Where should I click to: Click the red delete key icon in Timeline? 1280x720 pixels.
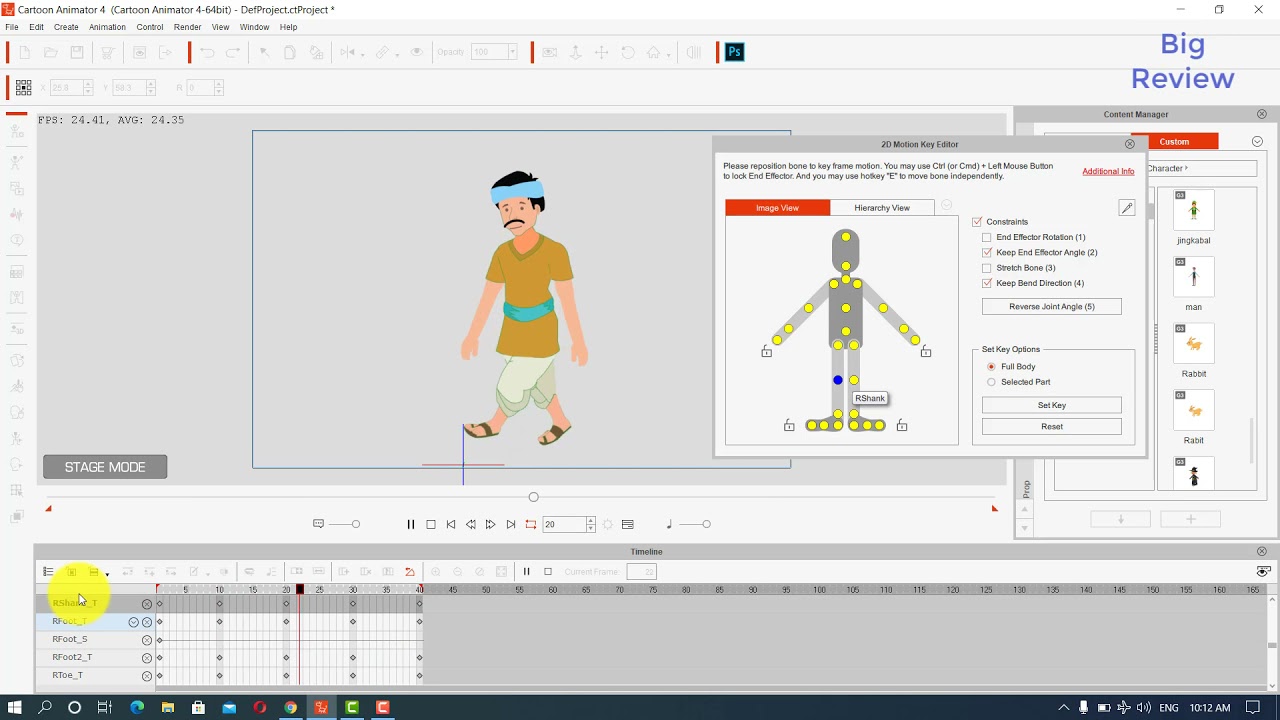pyautogui.click(x=410, y=572)
